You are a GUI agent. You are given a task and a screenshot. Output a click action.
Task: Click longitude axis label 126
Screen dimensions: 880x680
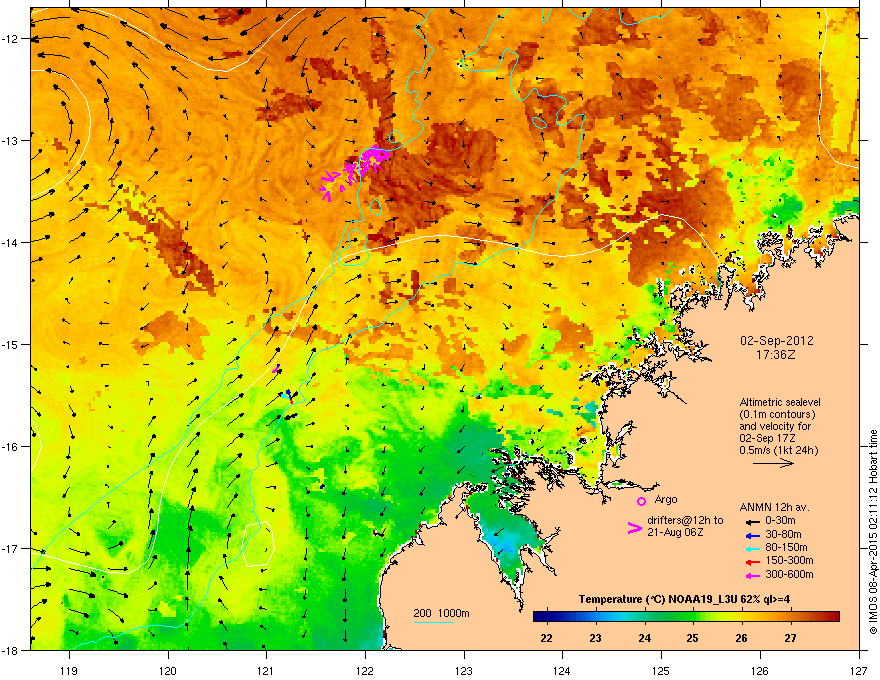pos(760,670)
